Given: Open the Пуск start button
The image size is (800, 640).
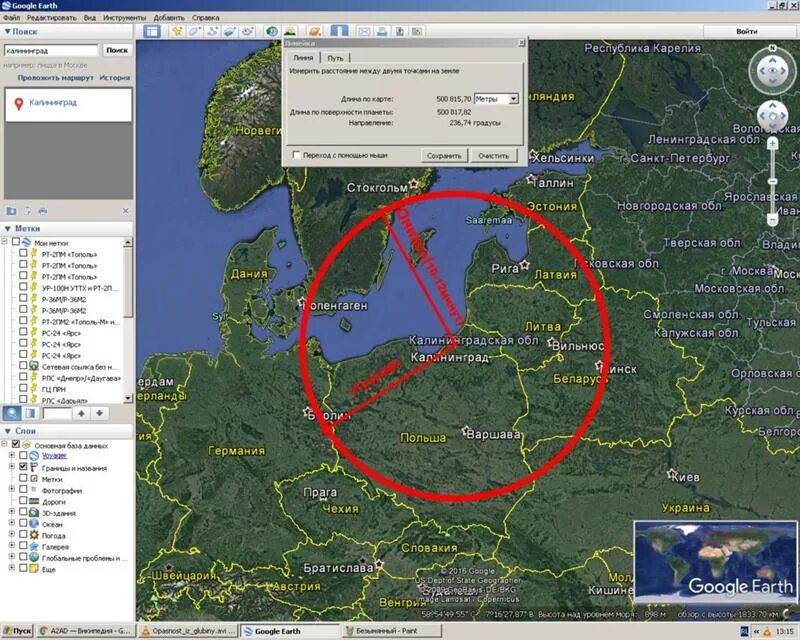Looking at the screenshot, I should pos(17,631).
